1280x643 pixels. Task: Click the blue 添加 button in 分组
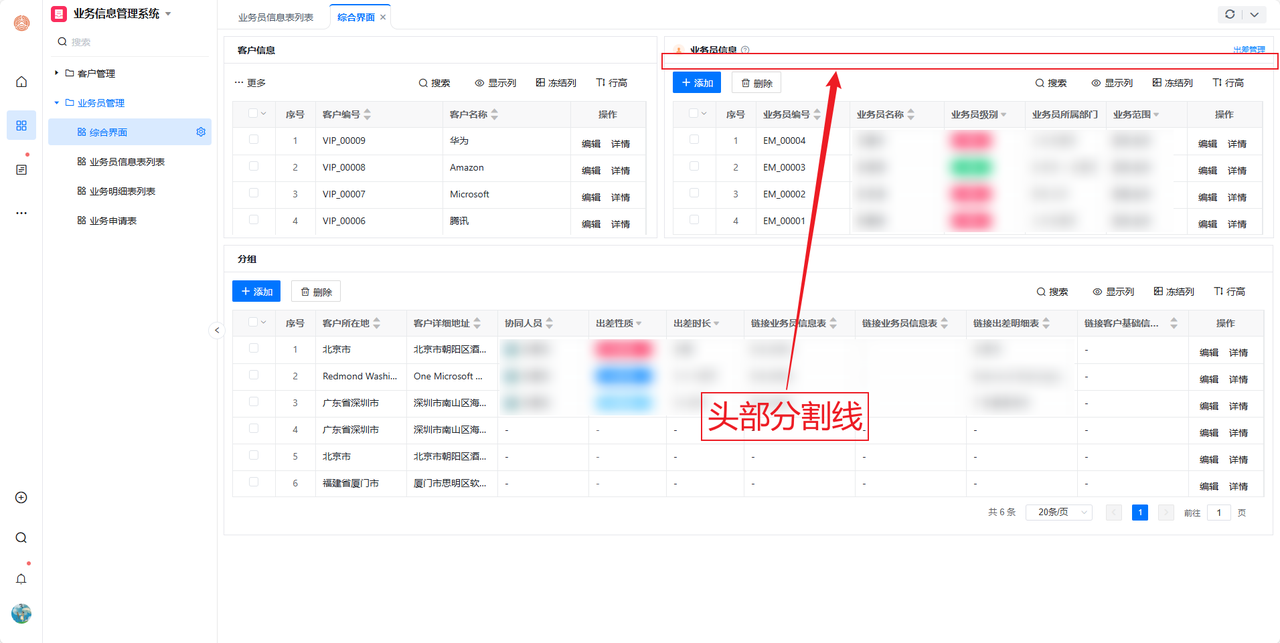[x=256, y=291]
